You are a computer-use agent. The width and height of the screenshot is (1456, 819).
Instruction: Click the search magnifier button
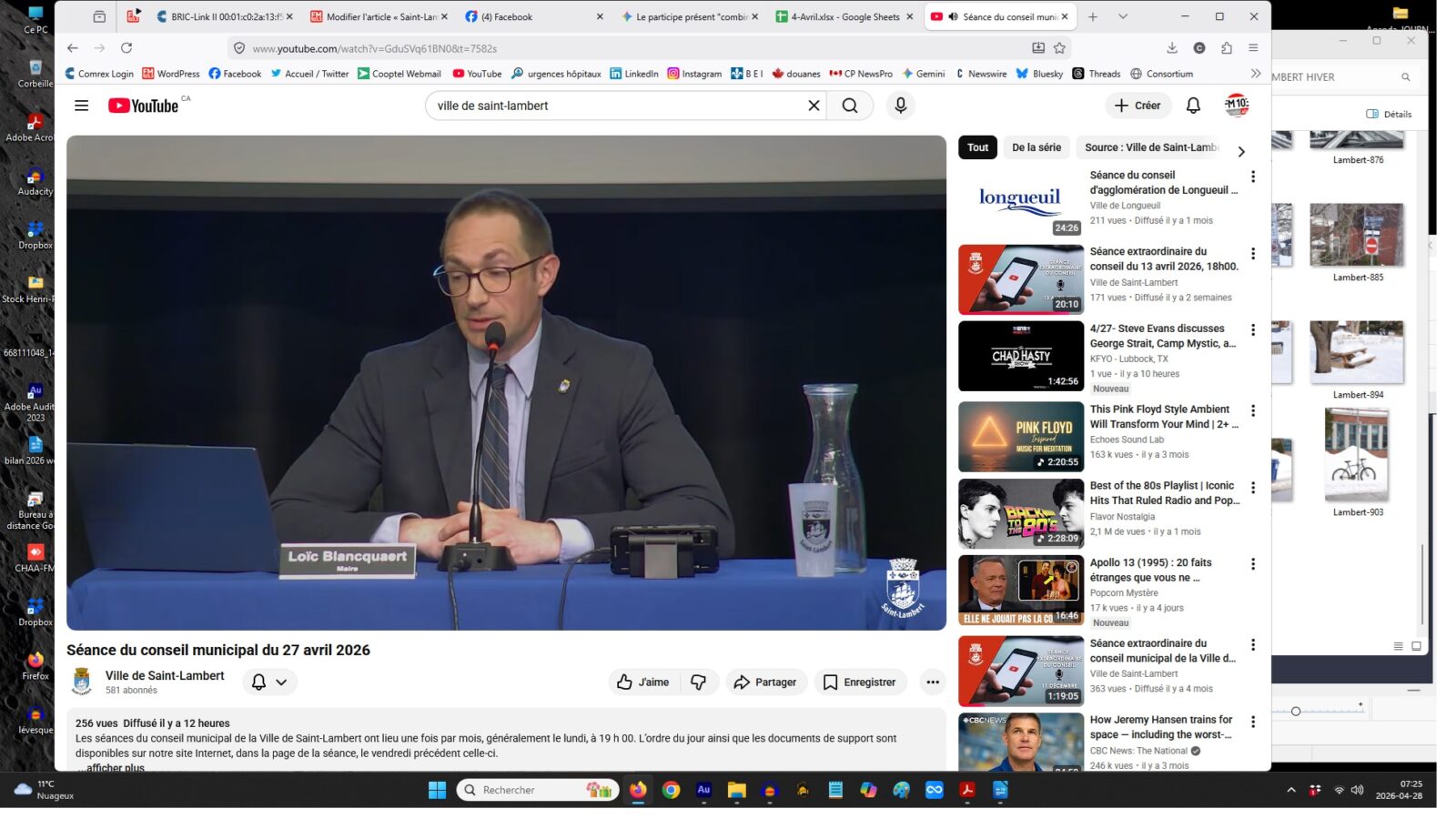point(849,106)
